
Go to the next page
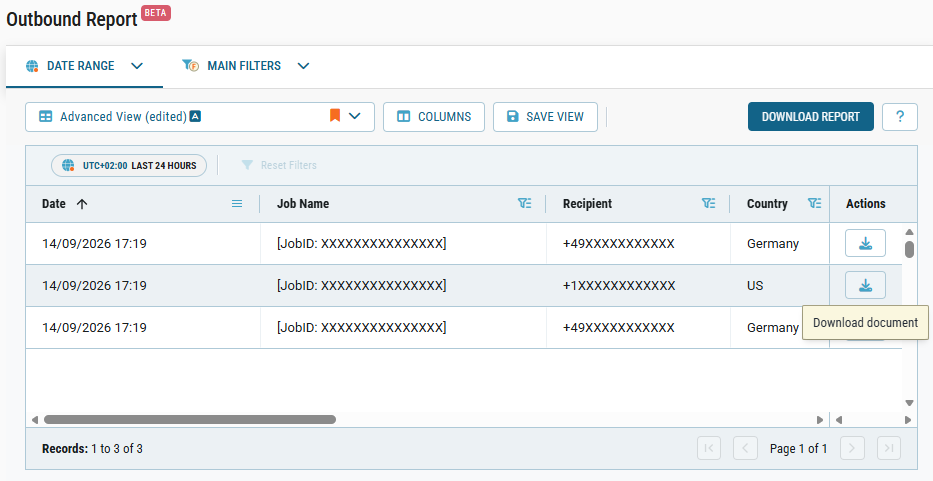click(x=852, y=448)
